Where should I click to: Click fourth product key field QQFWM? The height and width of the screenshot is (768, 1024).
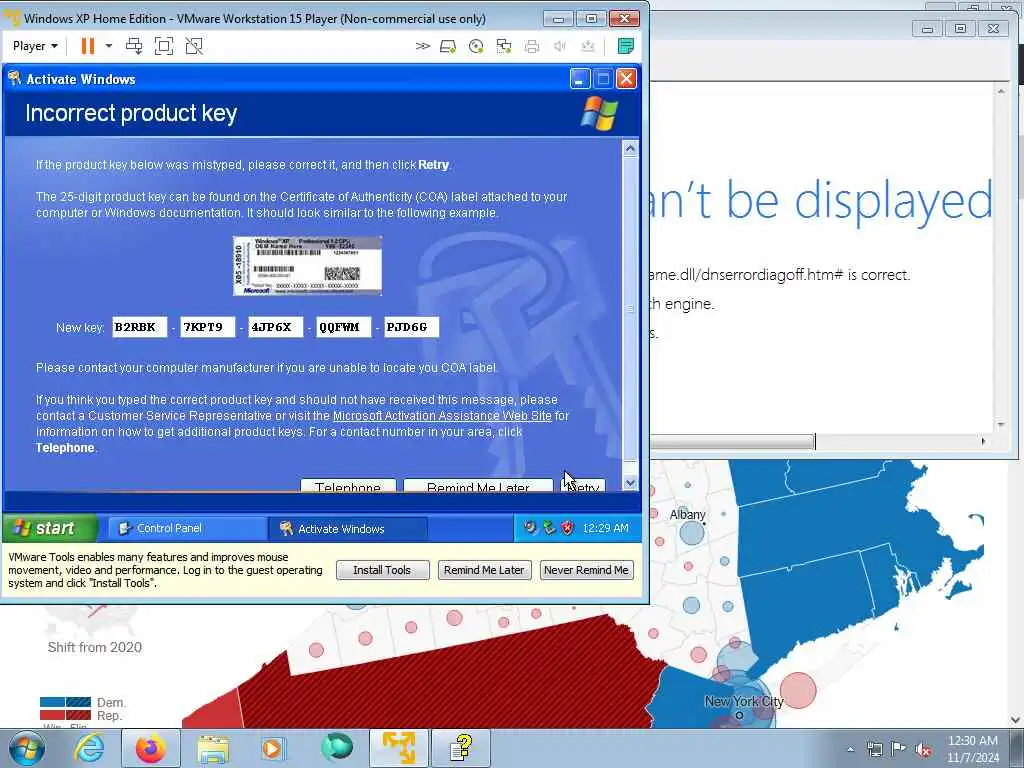344,327
